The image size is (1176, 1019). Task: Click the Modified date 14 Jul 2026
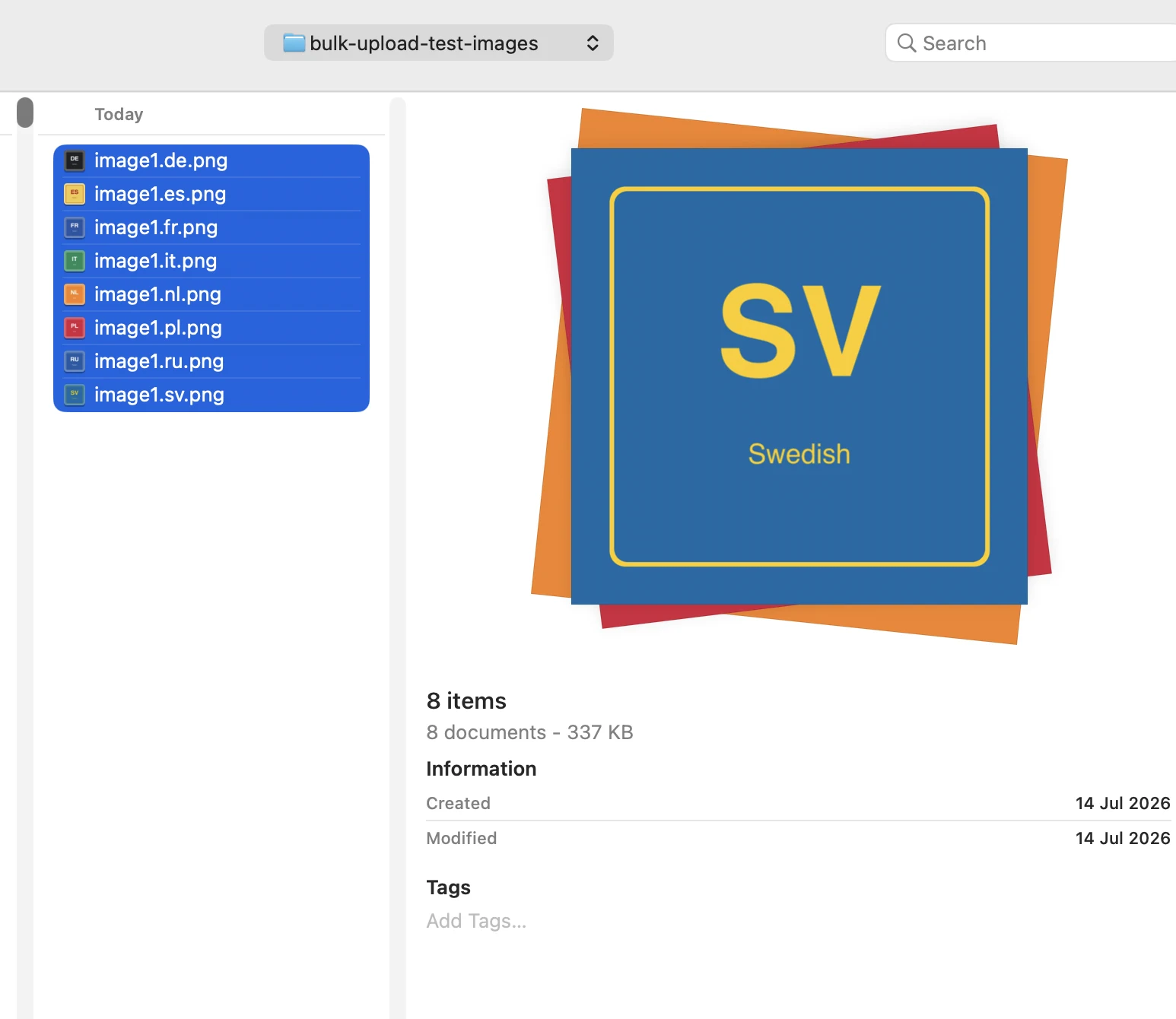(1123, 838)
